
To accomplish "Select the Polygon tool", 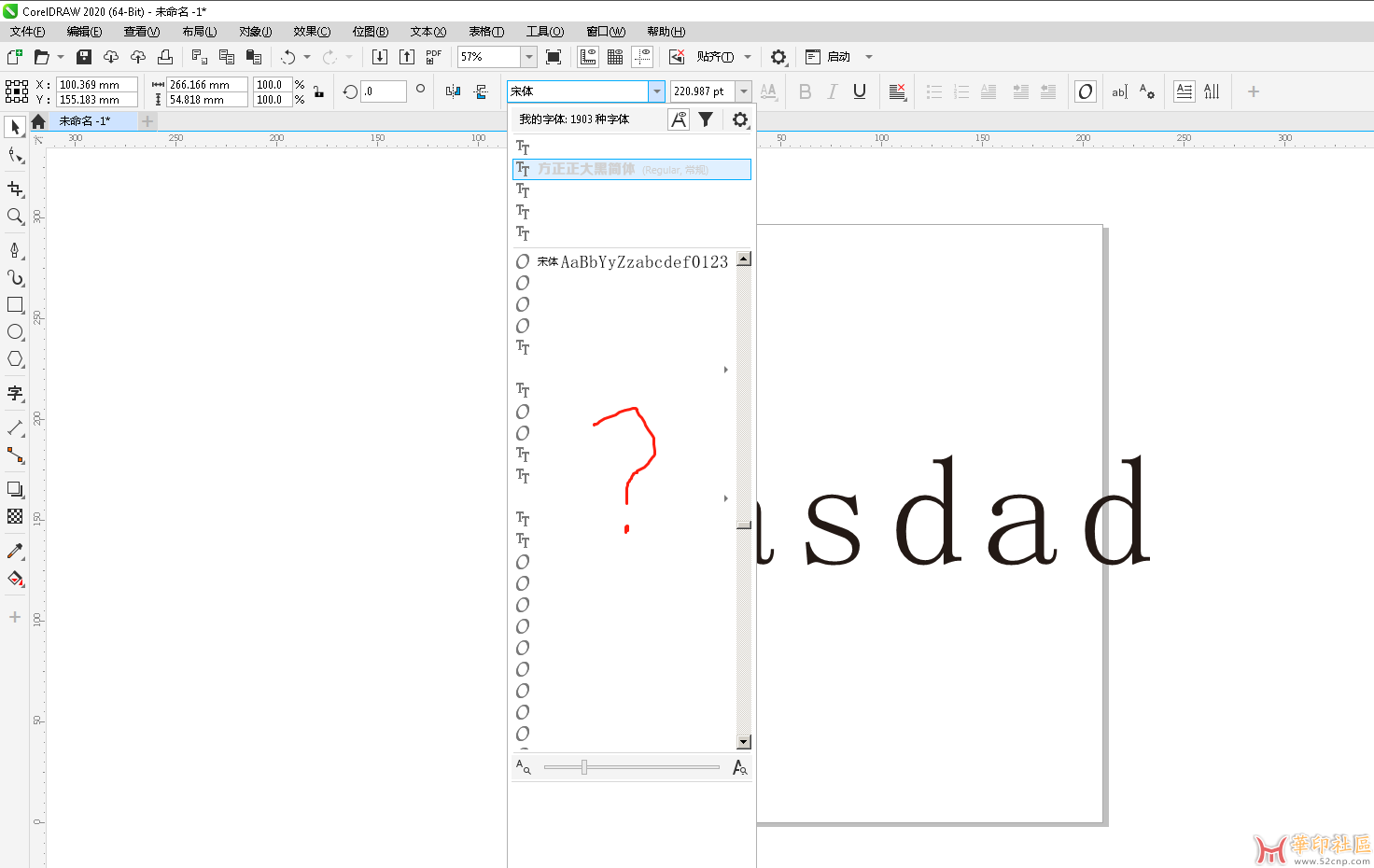I will pos(15,359).
